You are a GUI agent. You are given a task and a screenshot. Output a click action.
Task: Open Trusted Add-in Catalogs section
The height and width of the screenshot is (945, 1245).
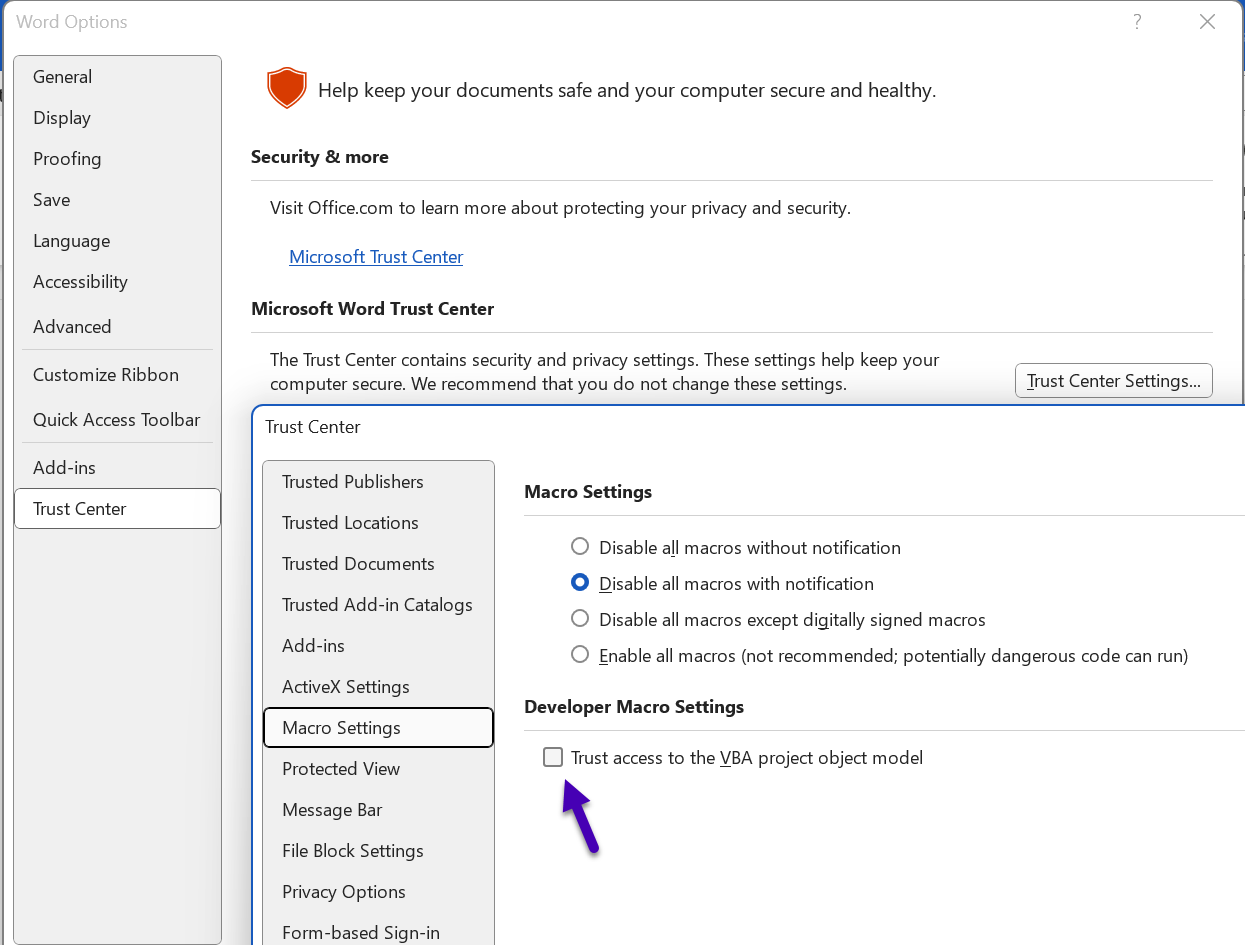[x=379, y=605]
